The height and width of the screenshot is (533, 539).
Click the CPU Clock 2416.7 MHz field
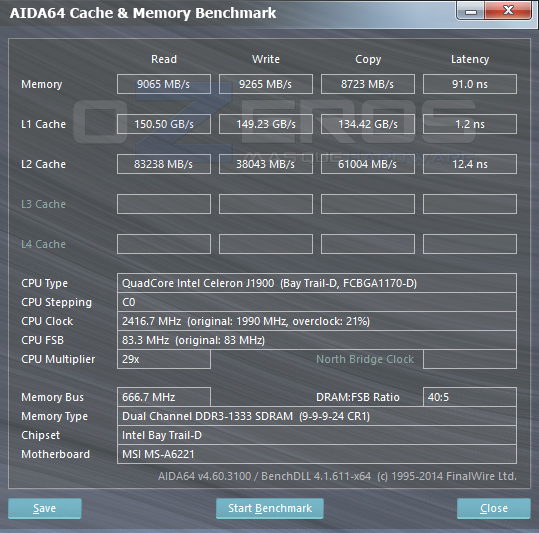[317, 321]
